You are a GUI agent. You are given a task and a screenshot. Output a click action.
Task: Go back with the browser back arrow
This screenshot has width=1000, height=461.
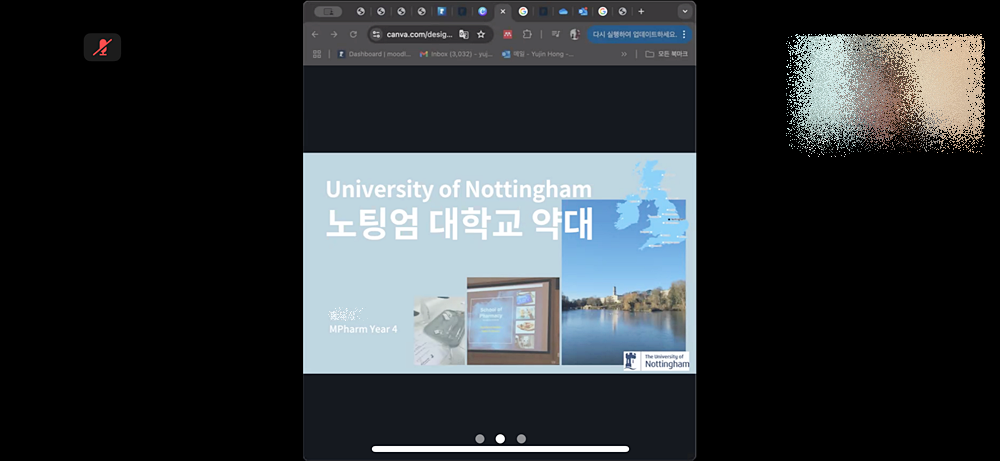314,34
